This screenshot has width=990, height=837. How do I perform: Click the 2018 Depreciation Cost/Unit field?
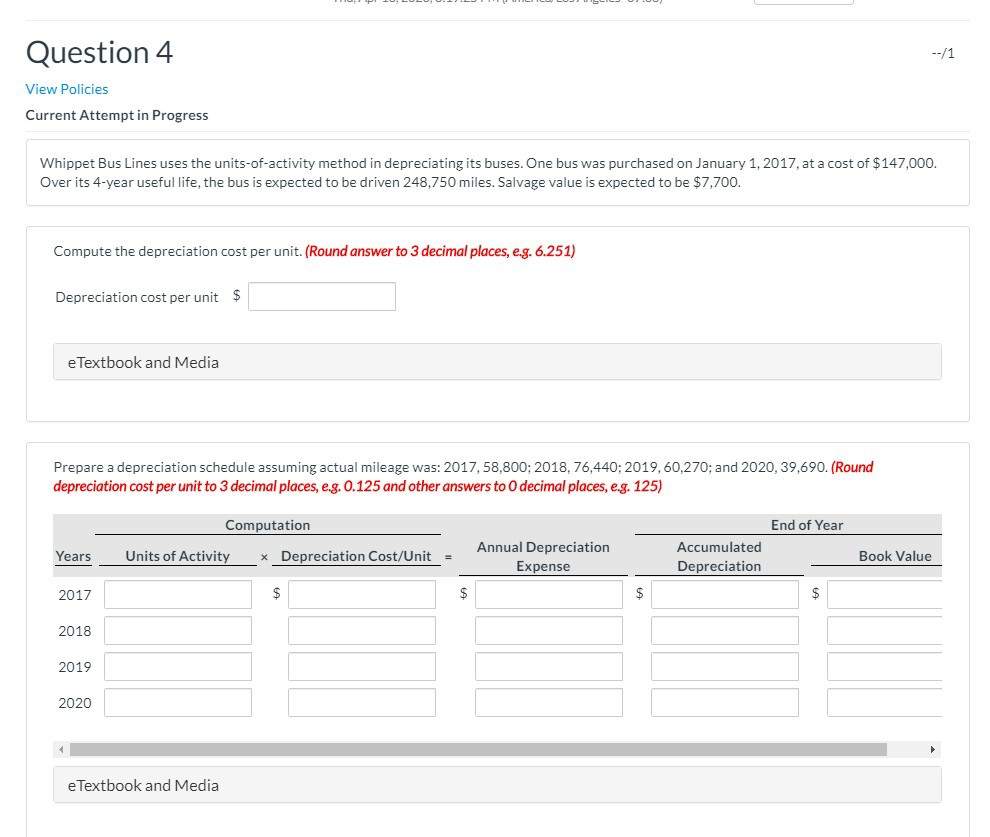(x=361, y=630)
